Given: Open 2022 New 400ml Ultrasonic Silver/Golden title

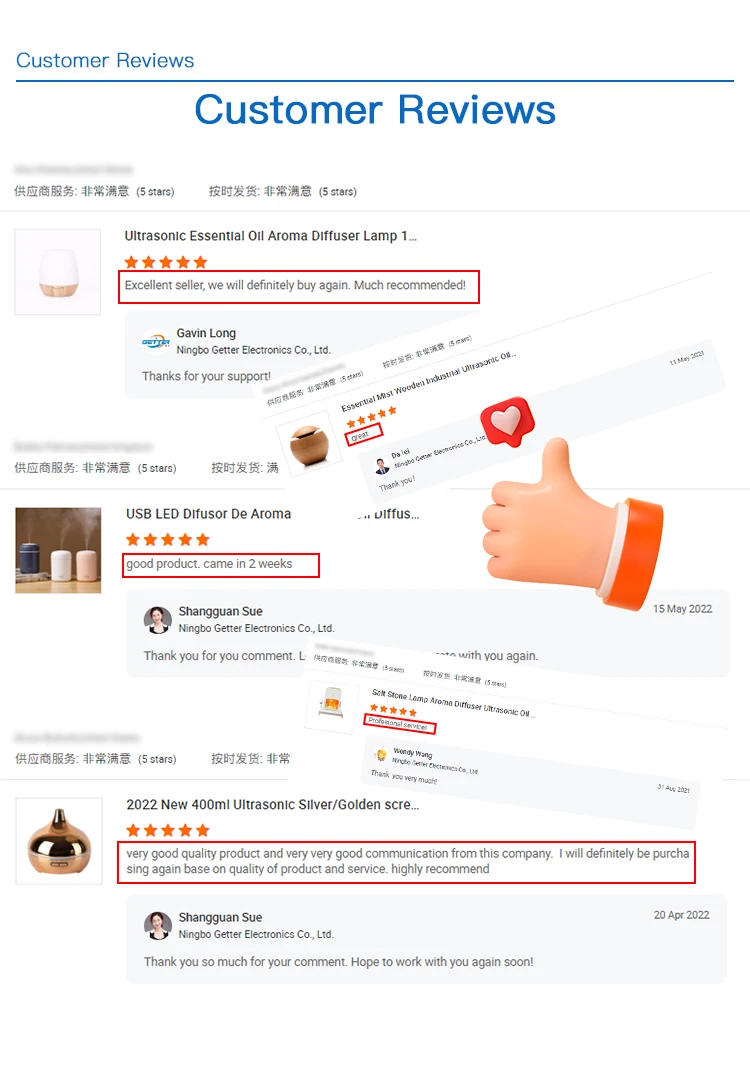Looking at the screenshot, I should 273,805.
